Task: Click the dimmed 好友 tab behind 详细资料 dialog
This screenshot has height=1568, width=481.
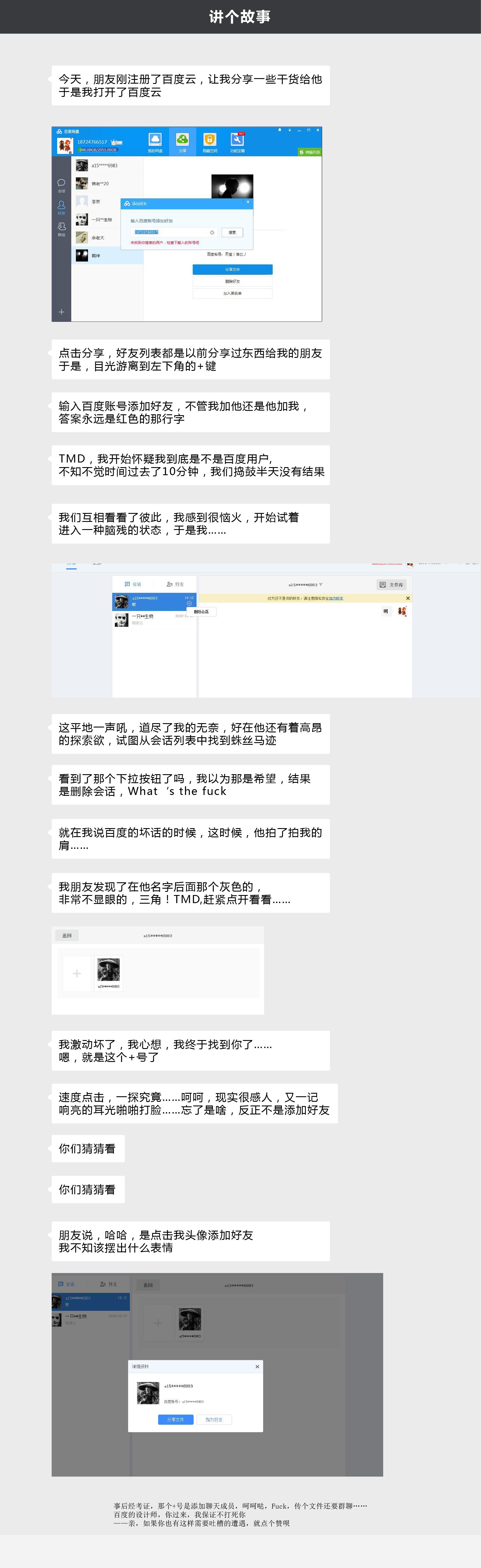Action: 108,1284
